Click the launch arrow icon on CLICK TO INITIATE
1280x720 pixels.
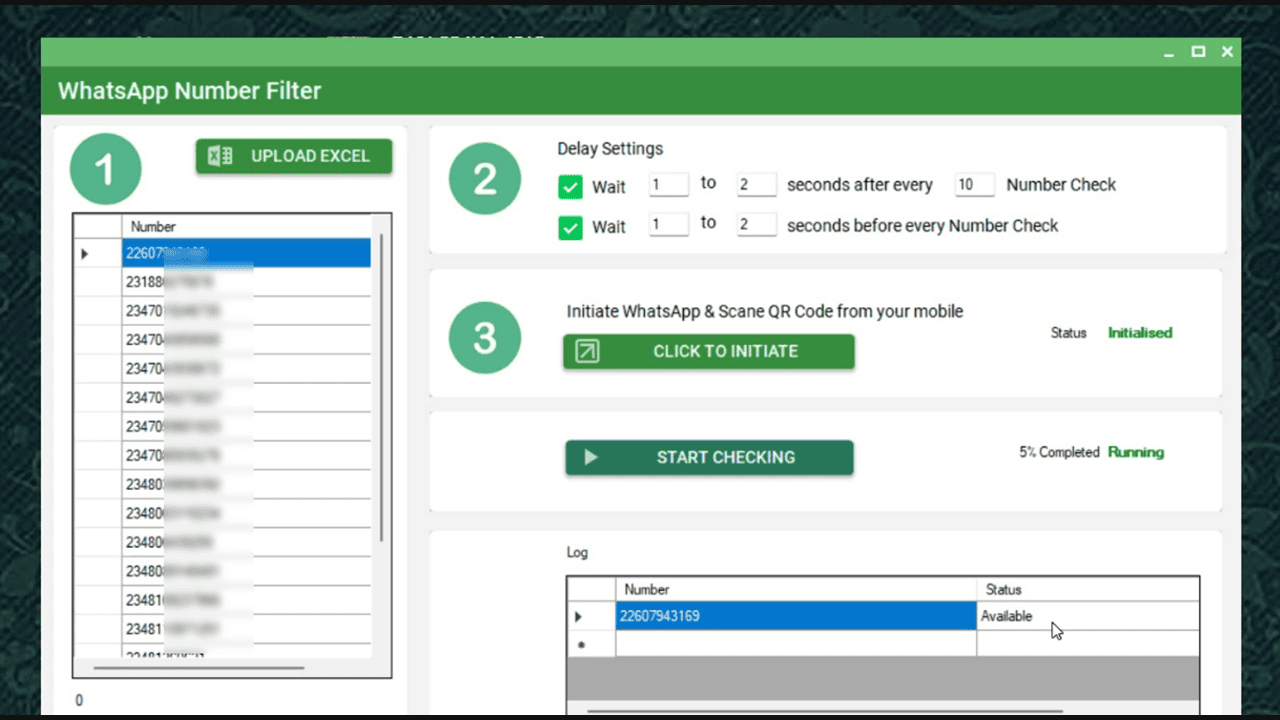[x=586, y=351]
